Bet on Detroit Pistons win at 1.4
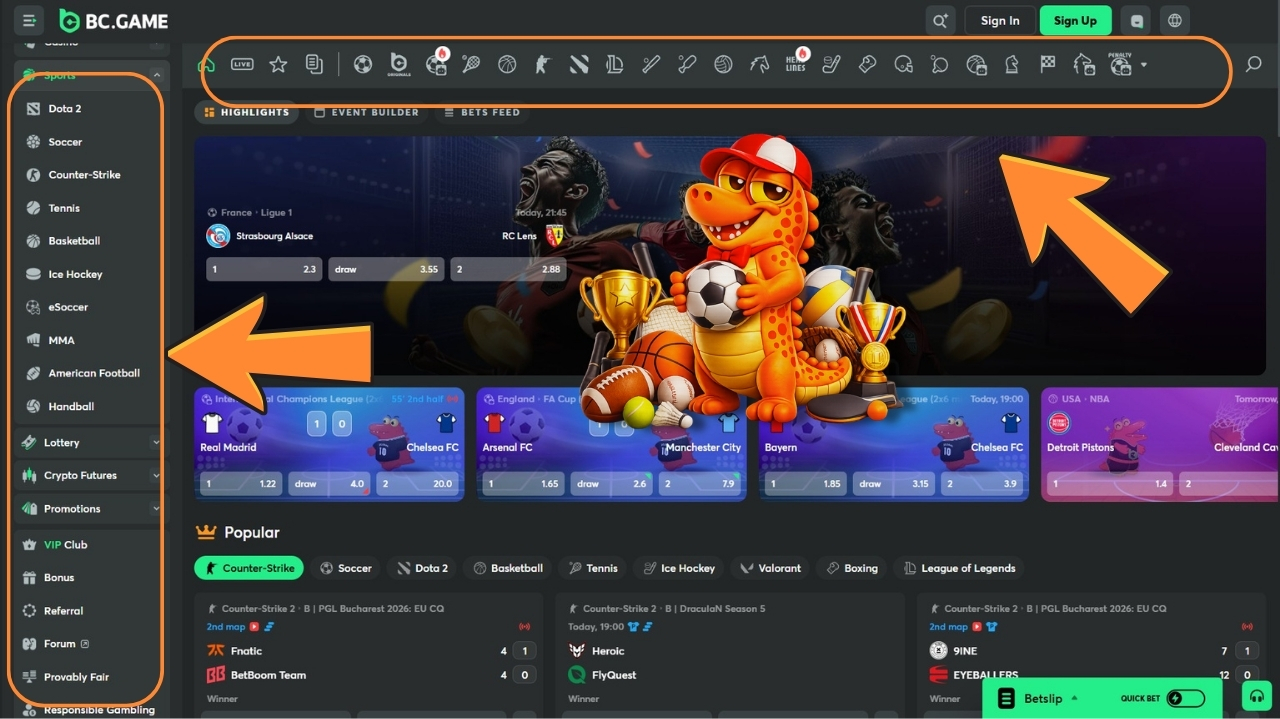Screen dimensions: 1280x719 coord(1108,483)
